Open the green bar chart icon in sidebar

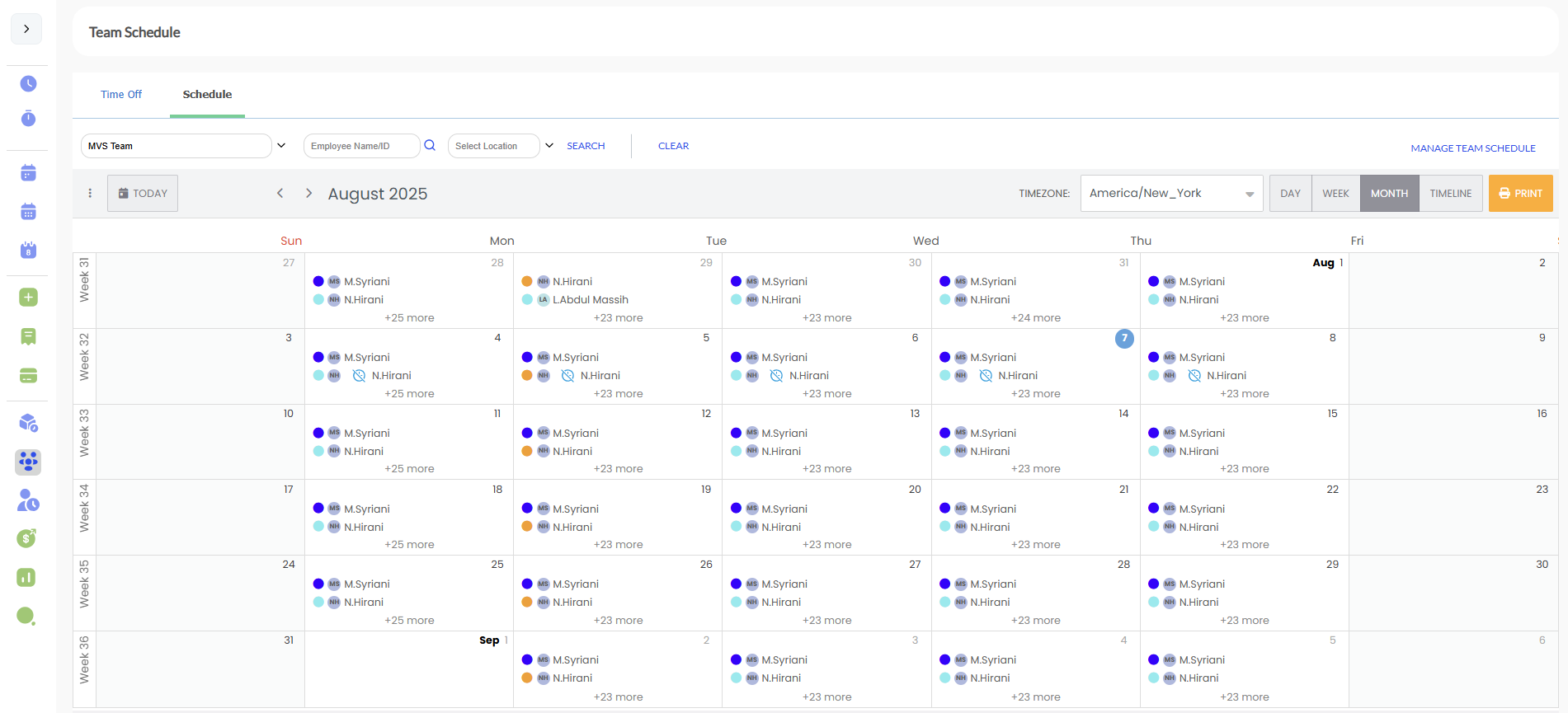pos(26,577)
